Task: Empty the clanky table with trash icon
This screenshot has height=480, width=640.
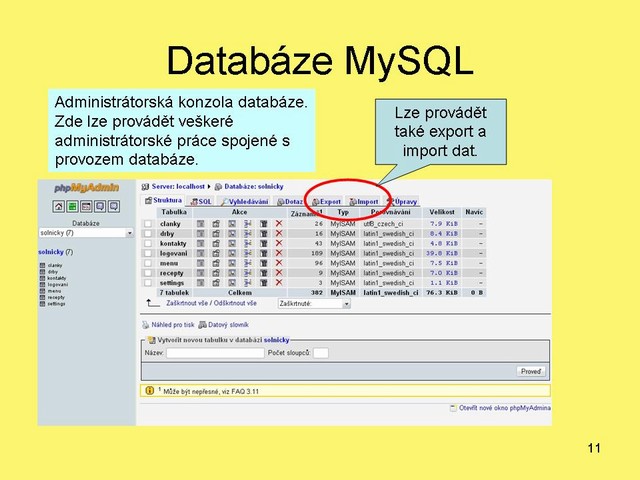Action: pos(264,224)
